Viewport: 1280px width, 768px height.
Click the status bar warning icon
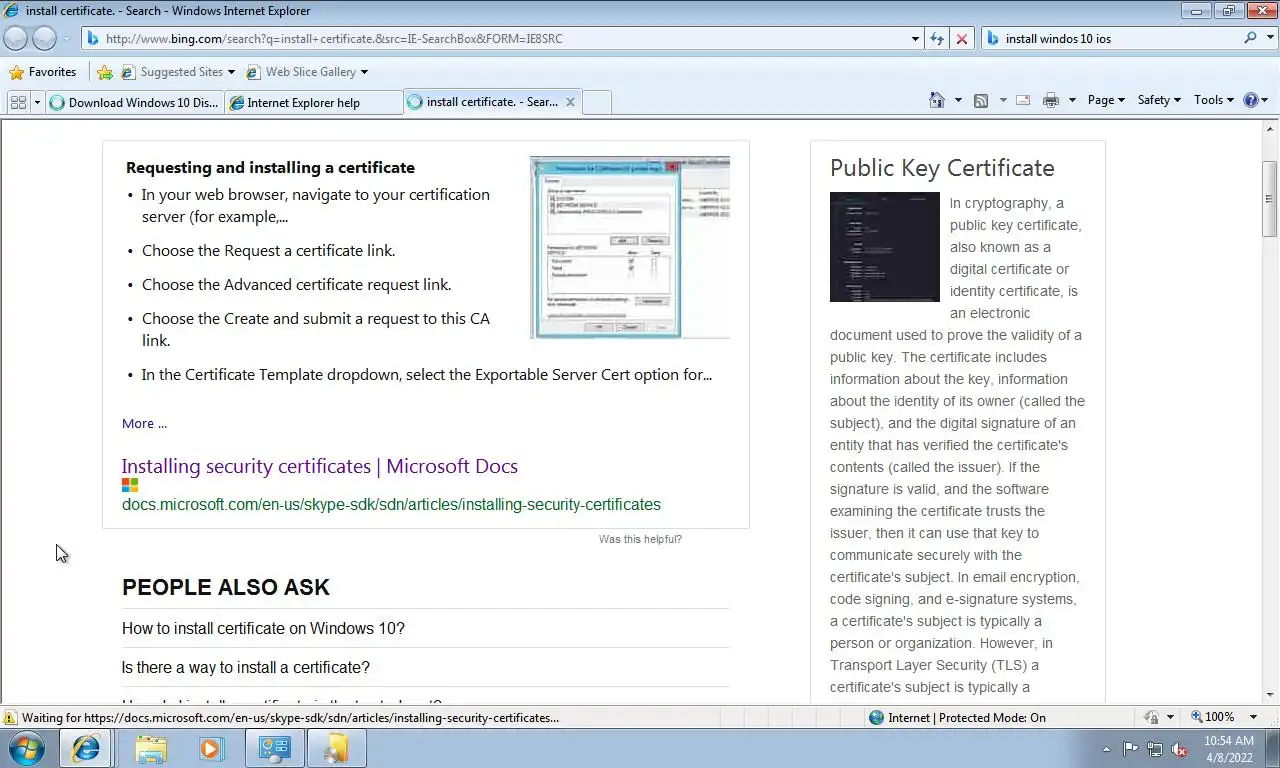click(10, 717)
